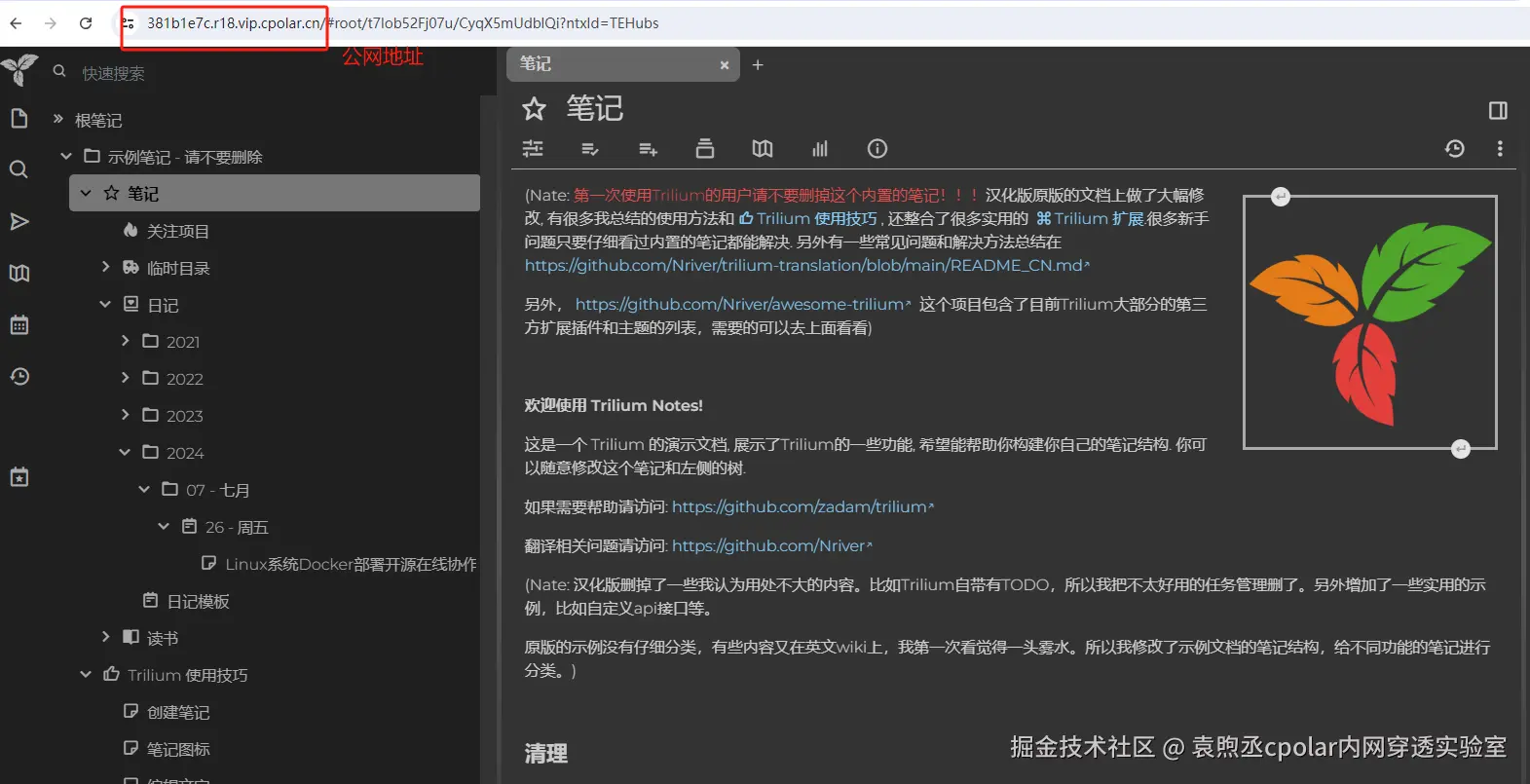Screen dimensions: 1530x784
Task: Click the magnifier icon in quick search
Action: 59,72
